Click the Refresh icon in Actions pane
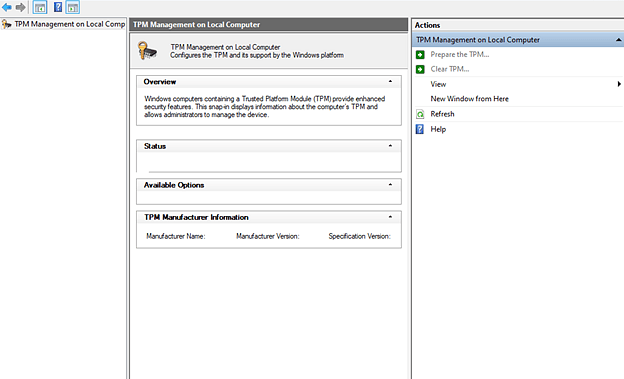Viewport: 624px width, 379px height. pos(420,114)
